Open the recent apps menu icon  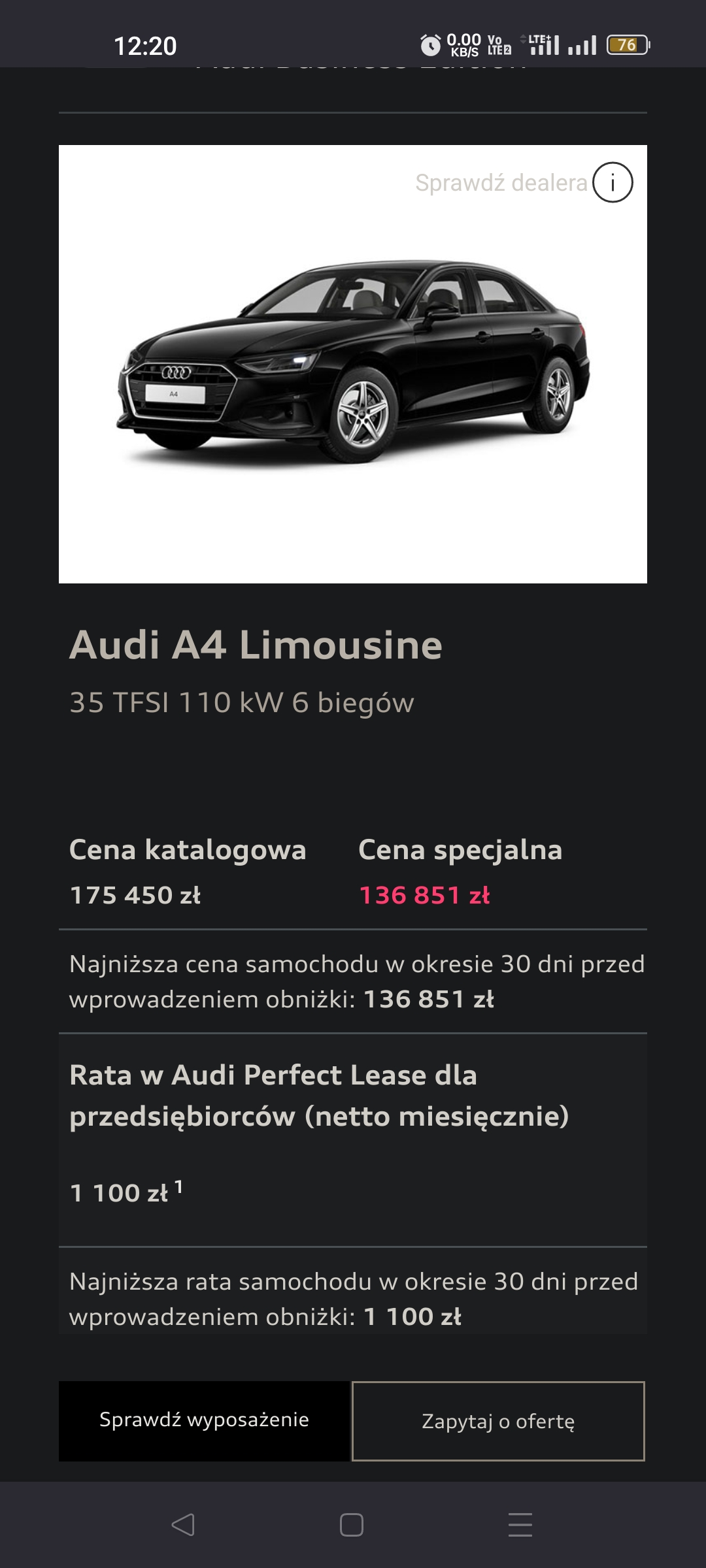pos(520,1524)
